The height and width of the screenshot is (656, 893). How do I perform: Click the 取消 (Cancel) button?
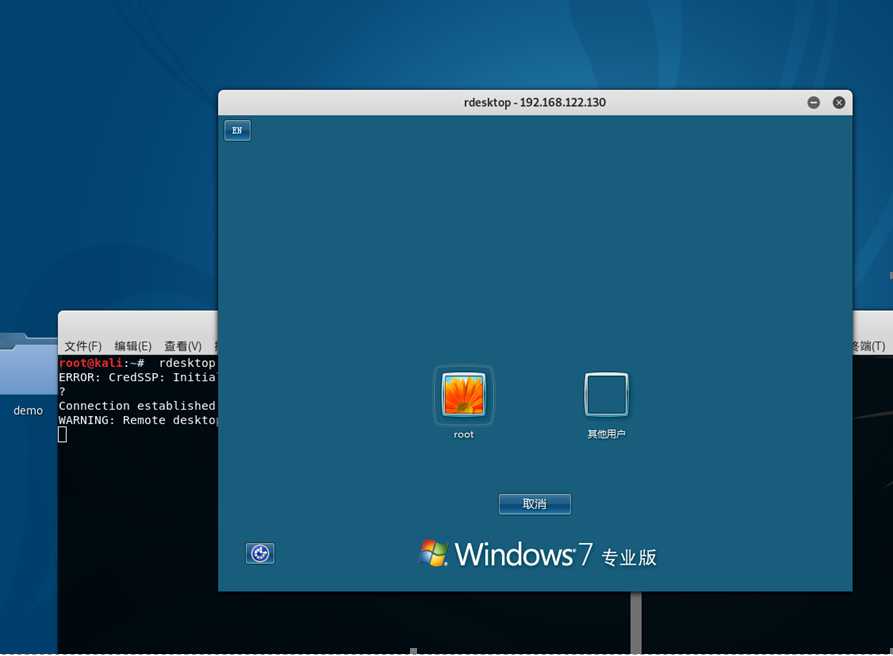[535, 504]
